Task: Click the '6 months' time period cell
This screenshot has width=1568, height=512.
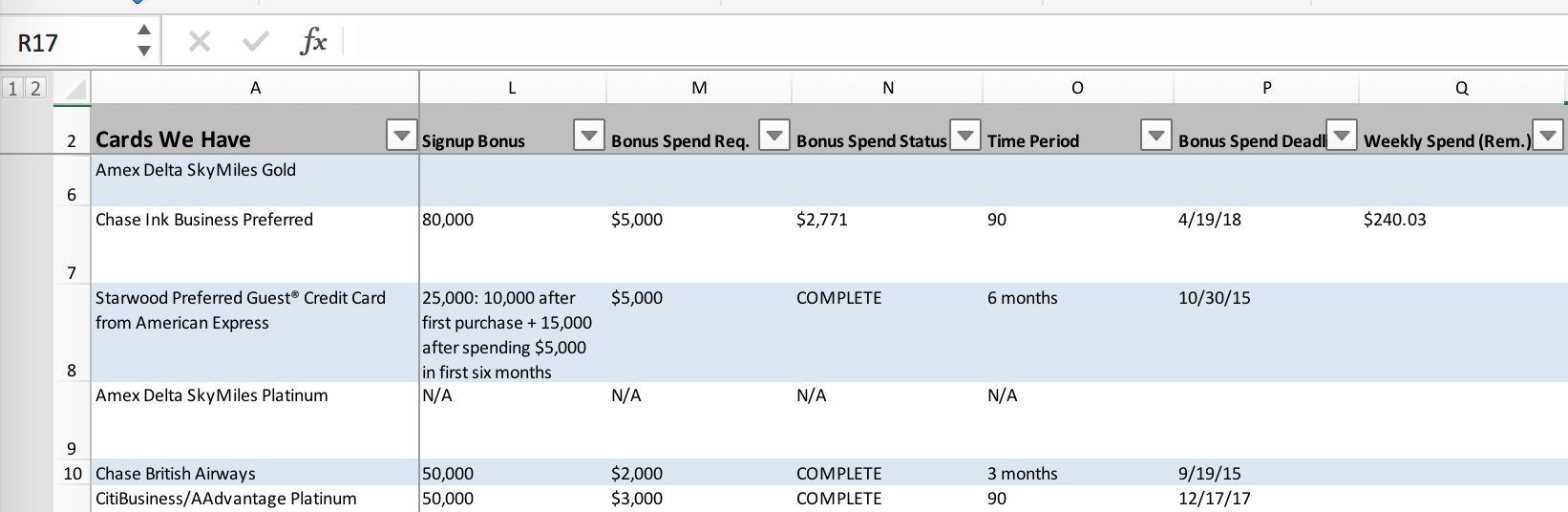Action: 1078,332
